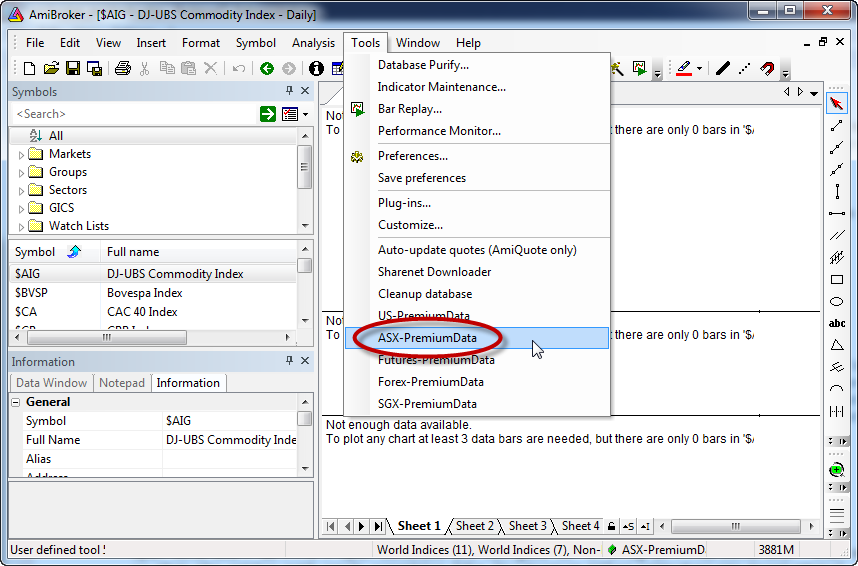Create a new document with the blank page icon

pyautogui.click(x=30, y=68)
